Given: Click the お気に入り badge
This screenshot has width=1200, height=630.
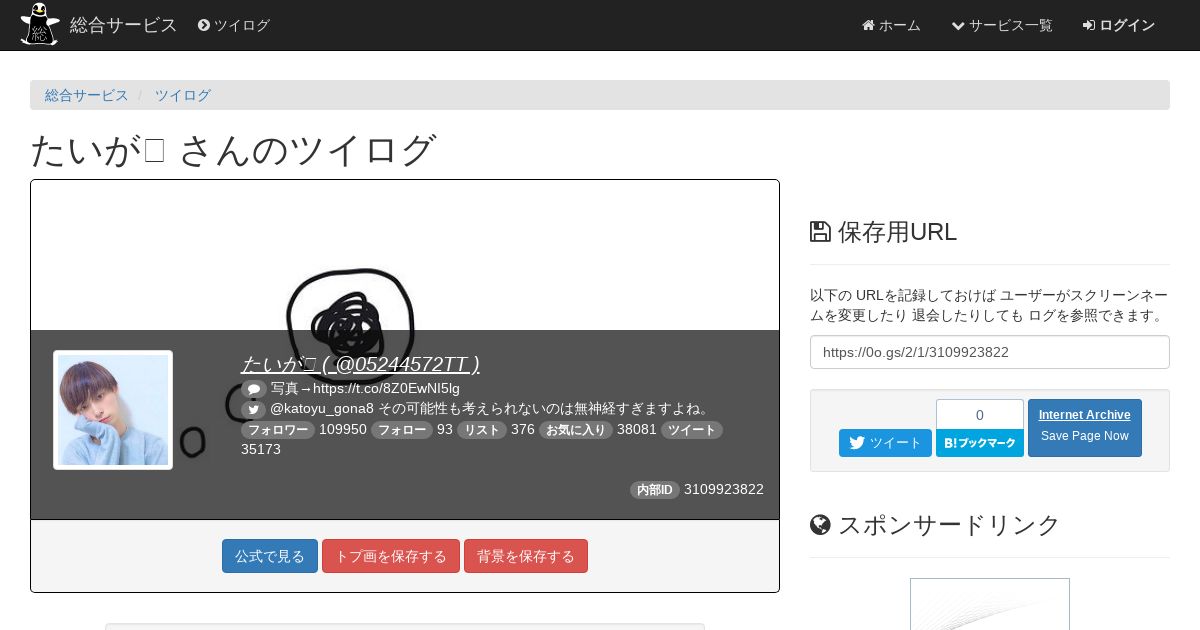Looking at the screenshot, I should pyautogui.click(x=576, y=430).
